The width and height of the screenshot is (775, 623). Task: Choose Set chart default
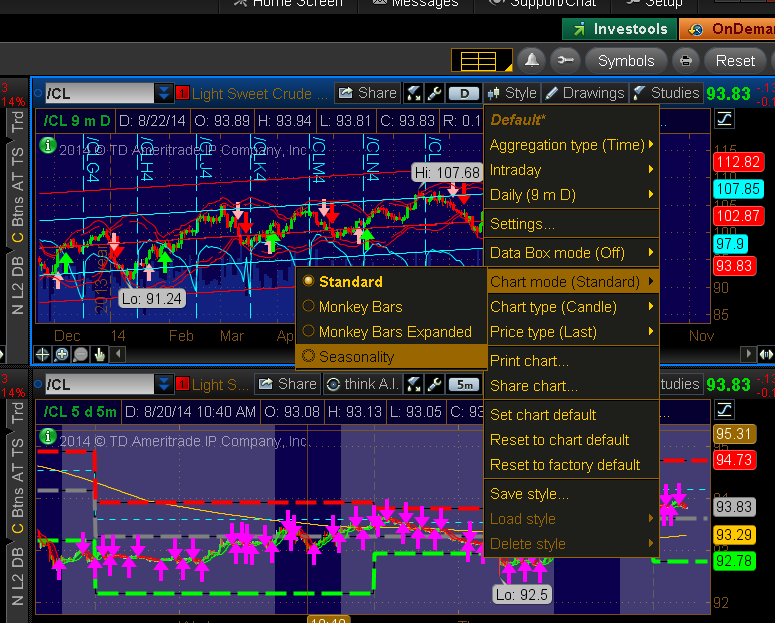pos(571,415)
